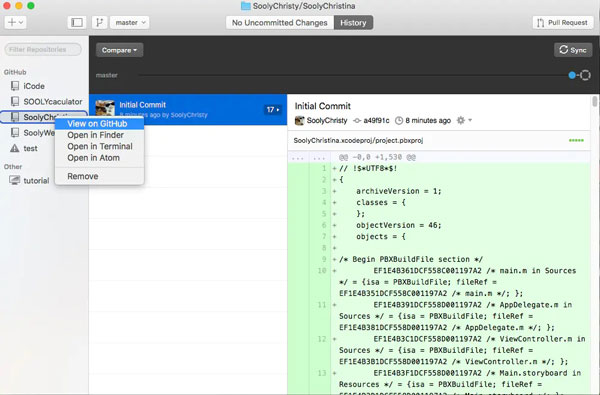The width and height of the screenshot is (600, 395).
Task: Open the master branch dropdown
Action: coord(130,23)
